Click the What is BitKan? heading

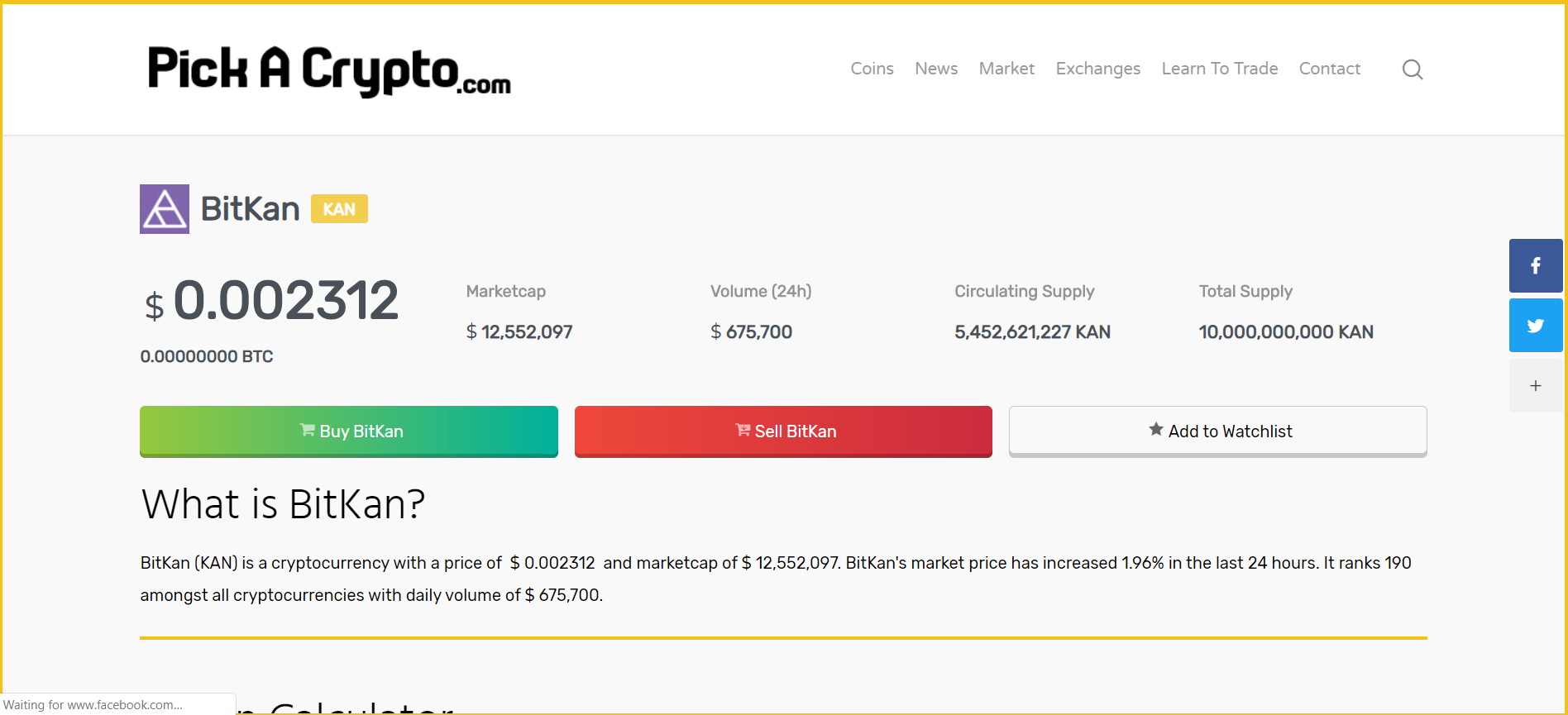point(283,504)
